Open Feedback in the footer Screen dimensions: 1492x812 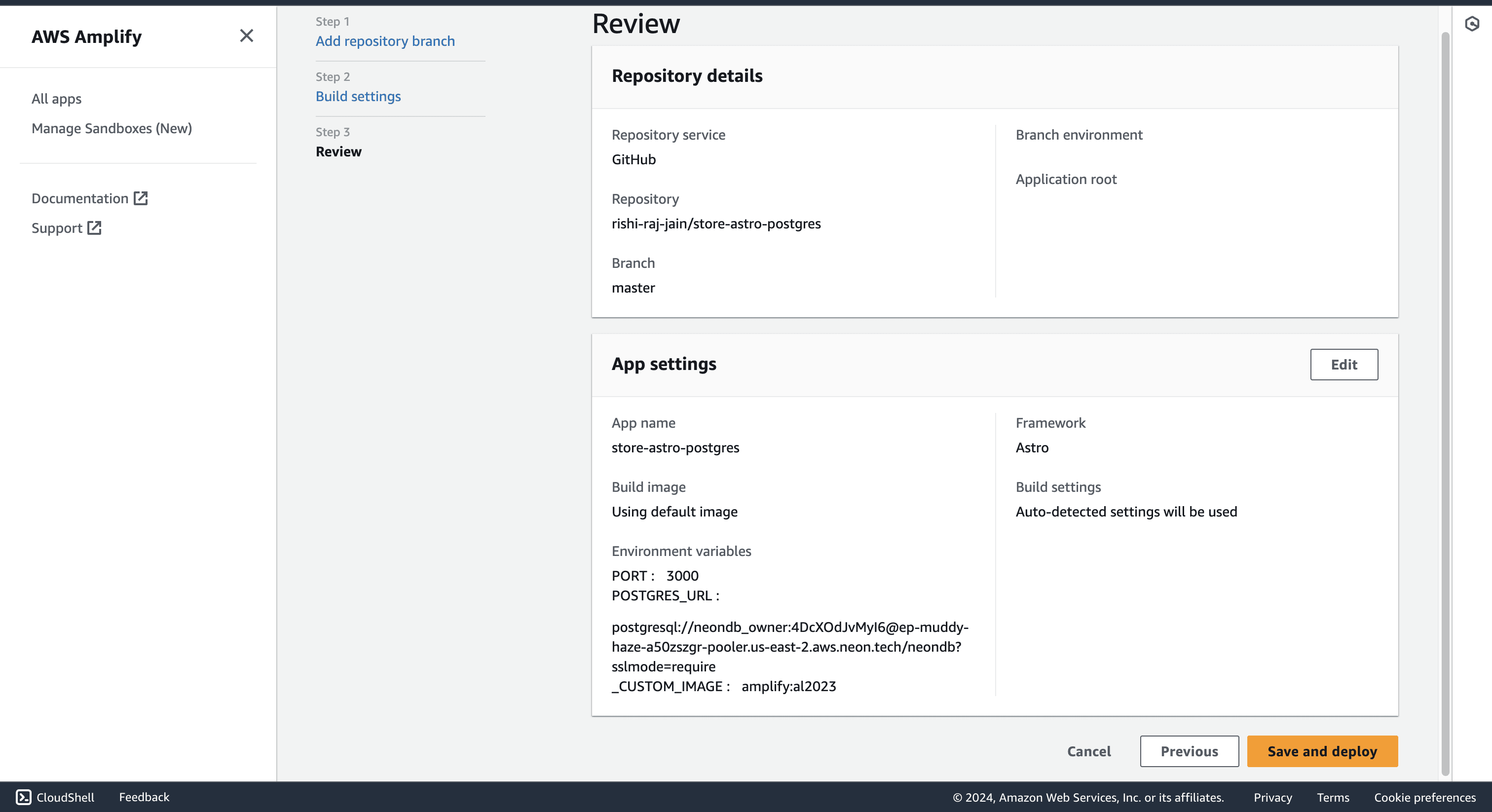point(144,797)
